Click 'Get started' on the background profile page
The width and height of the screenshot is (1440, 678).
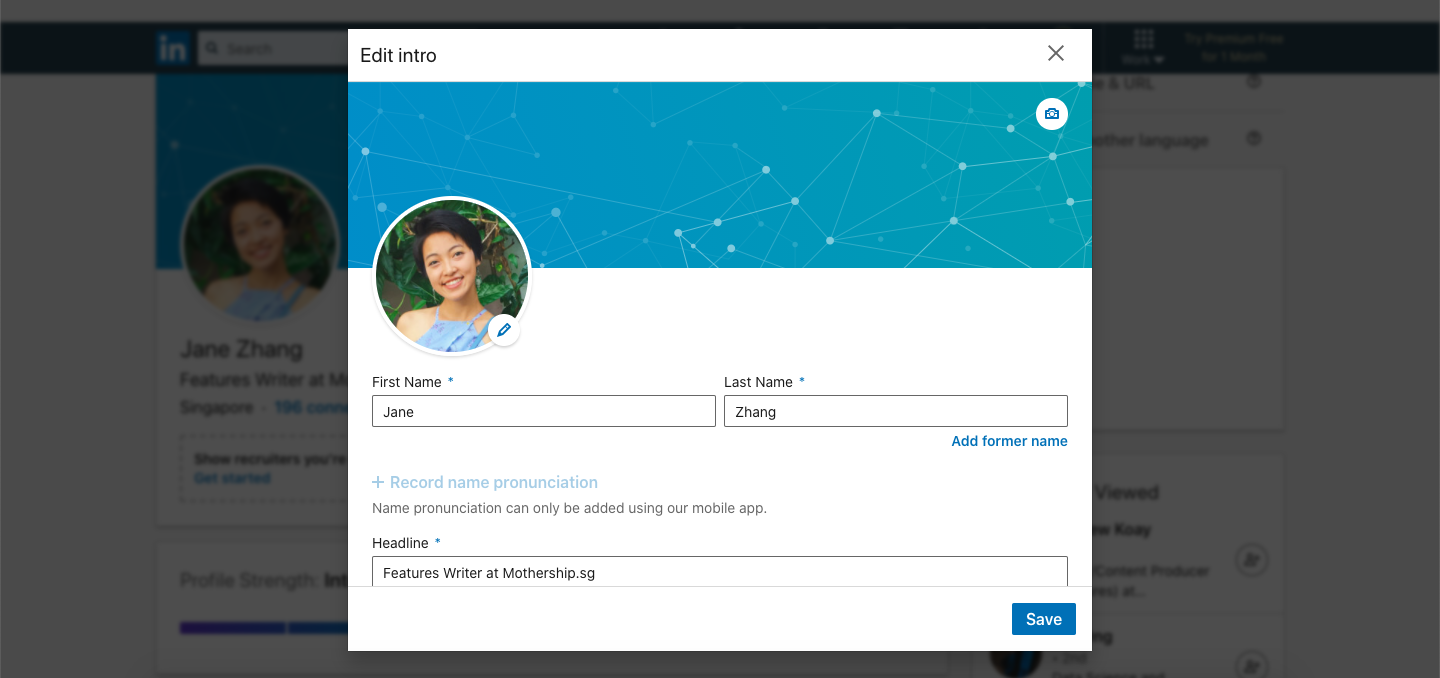coord(232,478)
